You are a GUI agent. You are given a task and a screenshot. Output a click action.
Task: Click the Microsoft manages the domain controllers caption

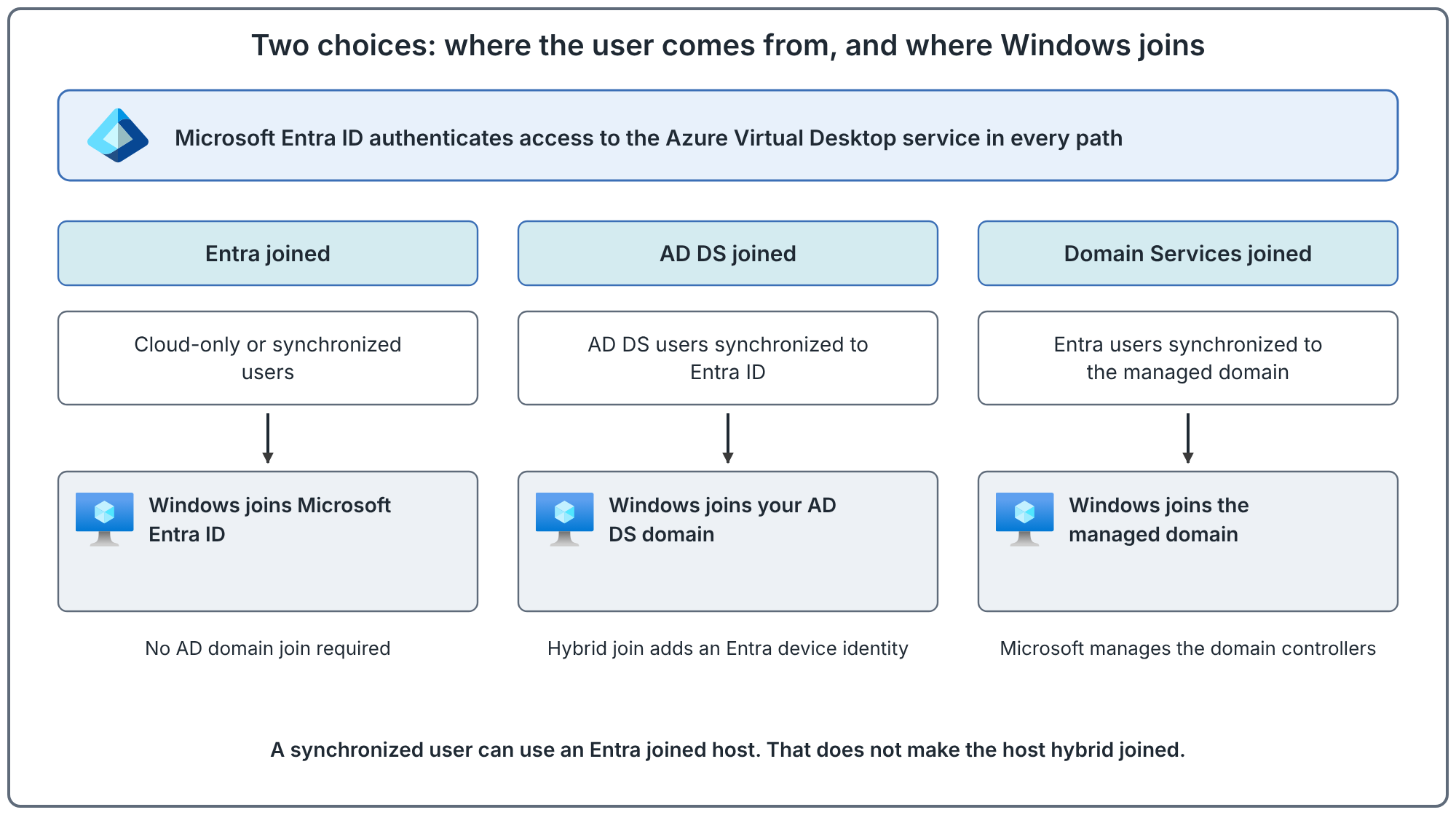[1188, 648]
